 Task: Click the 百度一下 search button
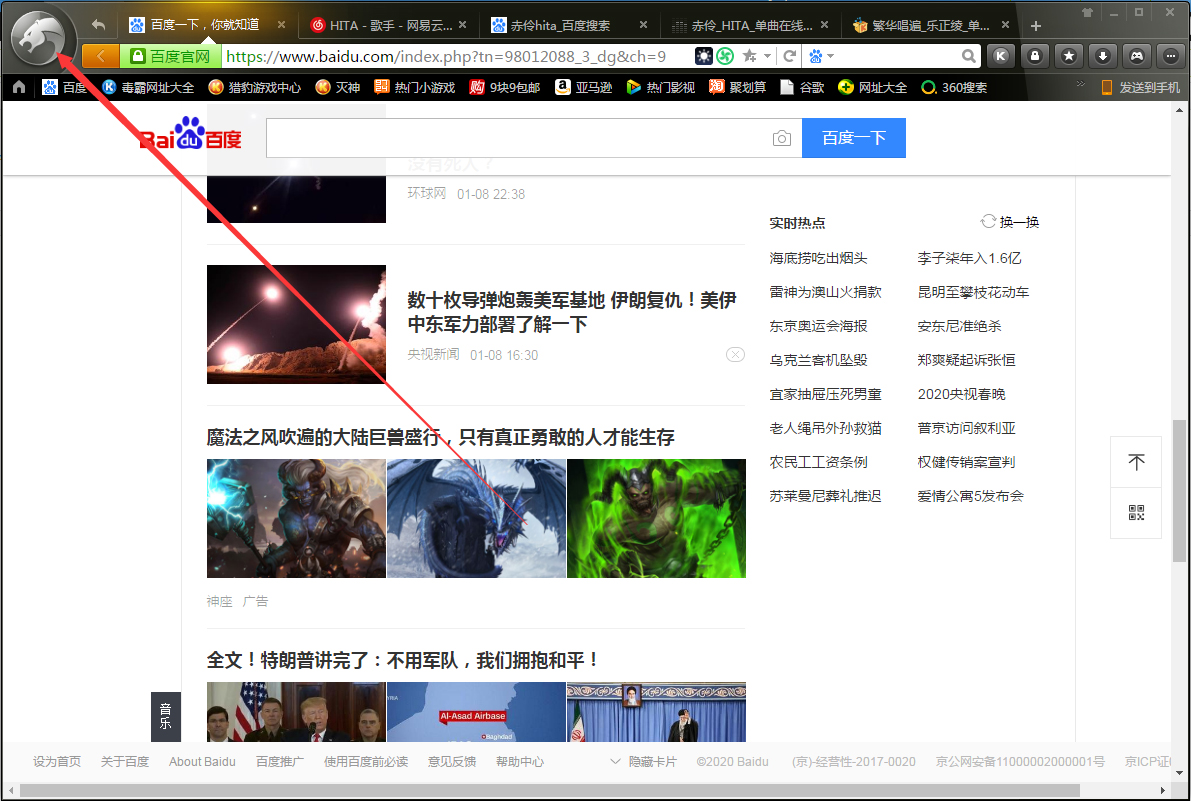853,138
